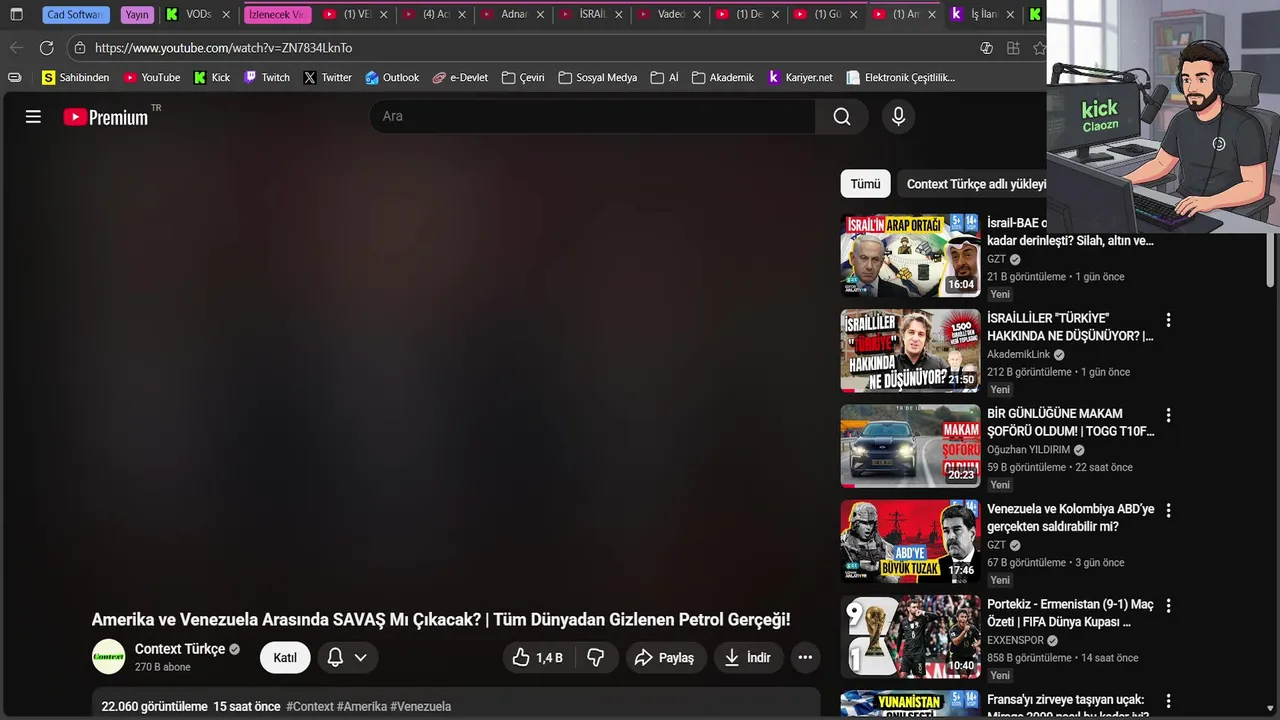Start voice search with microphone icon
This screenshot has height=720, width=1280.
[898, 117]
